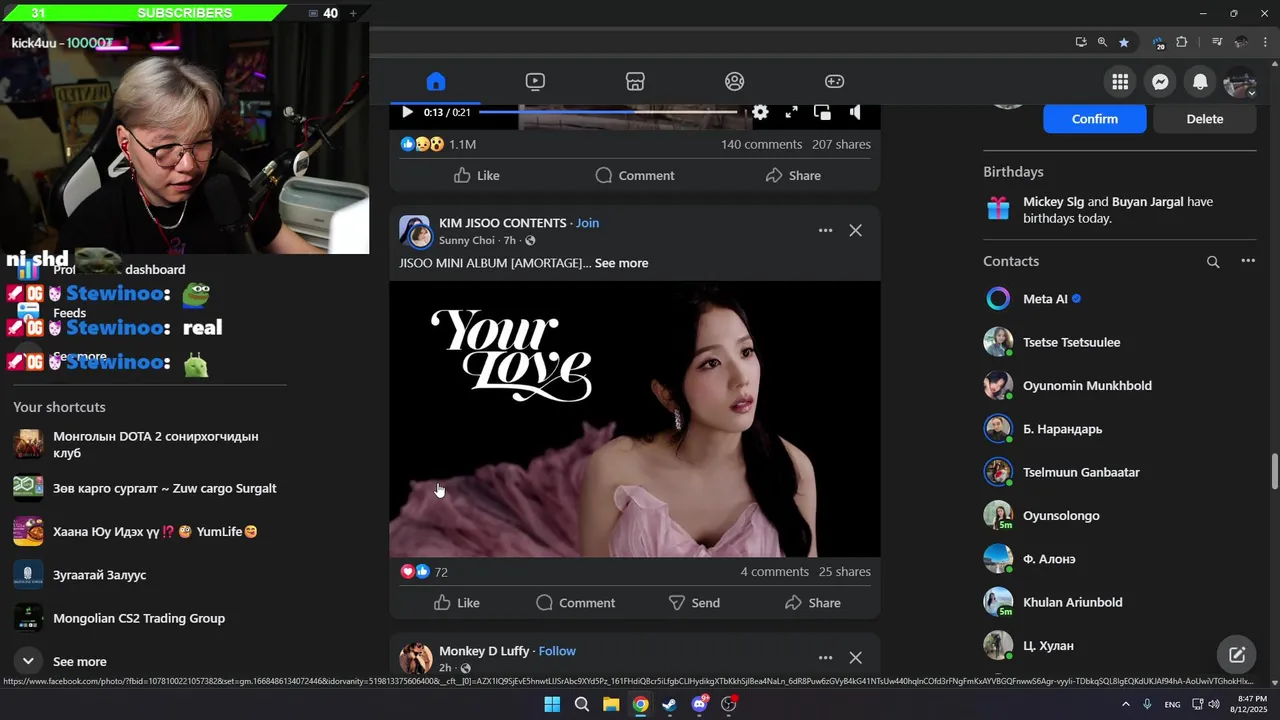The width and height of the screenshot is (1280, 720).
Task: Open Monkey D Luffy's profile picture
Action: (415, 659)
